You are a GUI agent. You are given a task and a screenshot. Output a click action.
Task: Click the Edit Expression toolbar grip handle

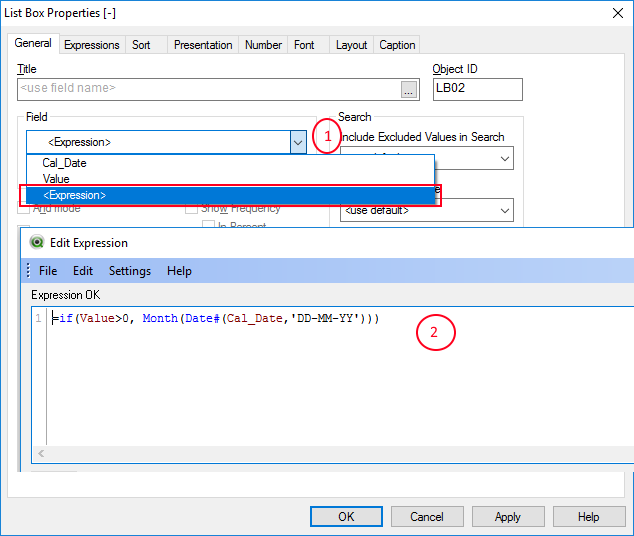pos(28,270)
